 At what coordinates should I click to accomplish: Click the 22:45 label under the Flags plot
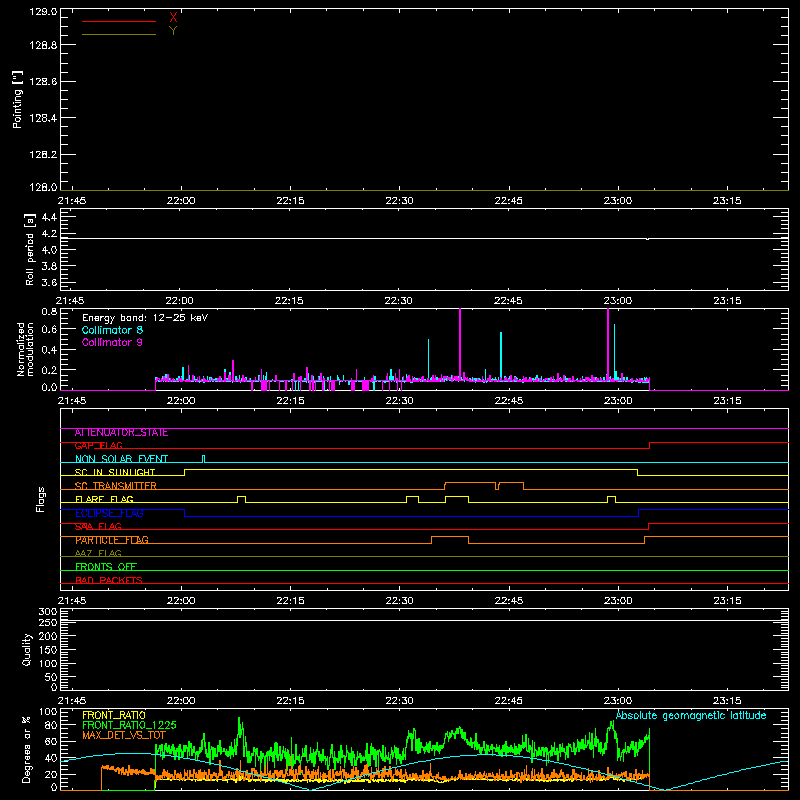[509, 601]
